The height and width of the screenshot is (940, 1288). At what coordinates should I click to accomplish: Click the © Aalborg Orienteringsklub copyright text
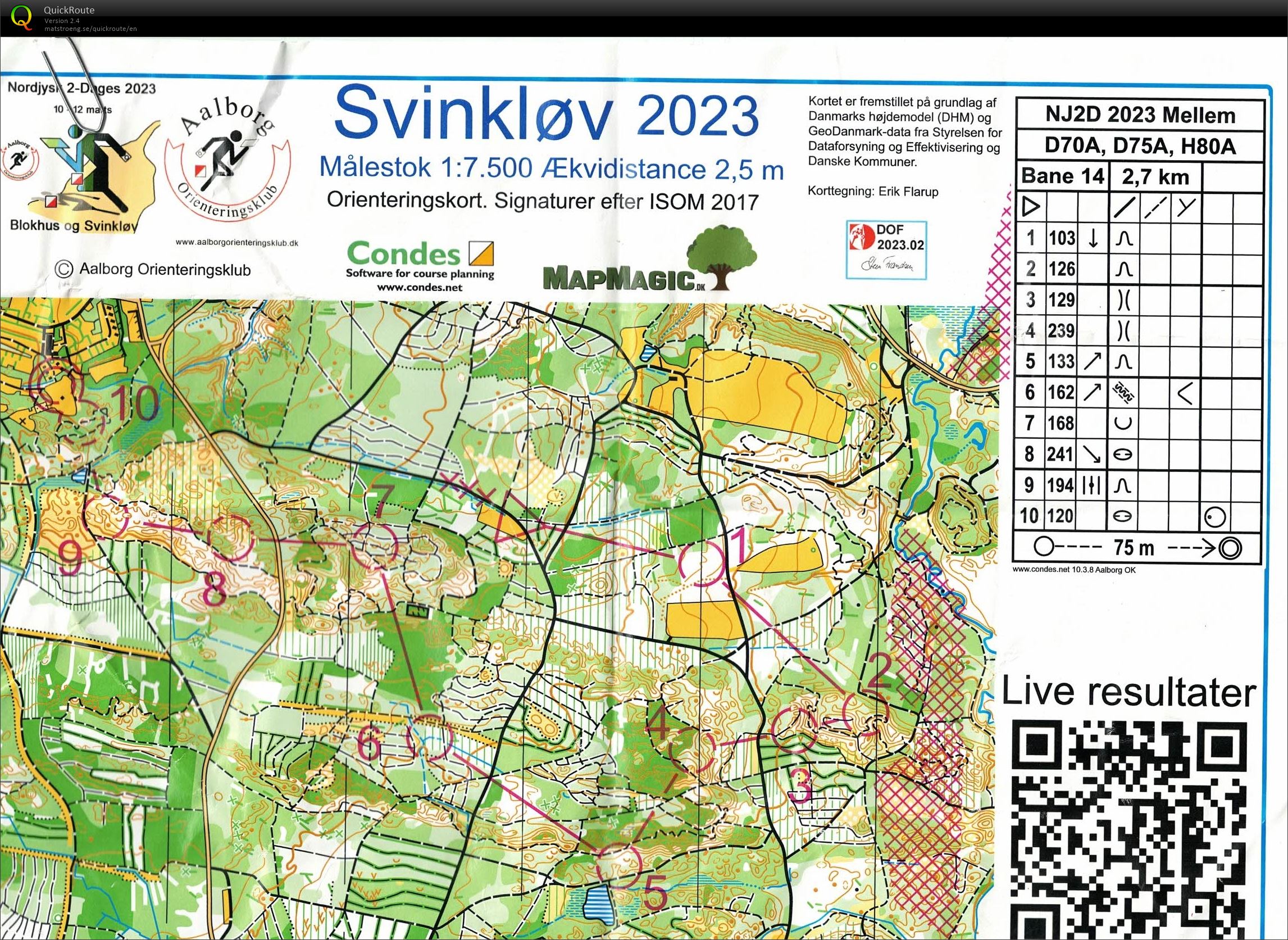(x=152, y=269)
